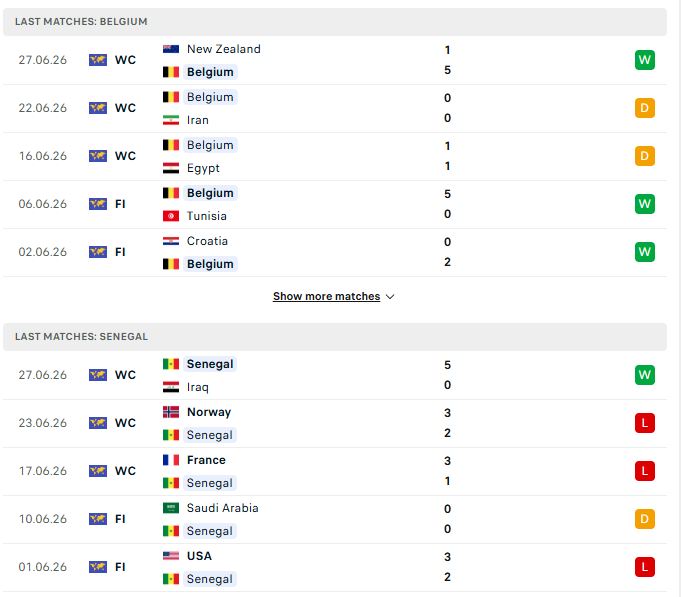This screenshot has width=681, height=597.
Task: Click the Iraq team name
Action: point(198,387)
